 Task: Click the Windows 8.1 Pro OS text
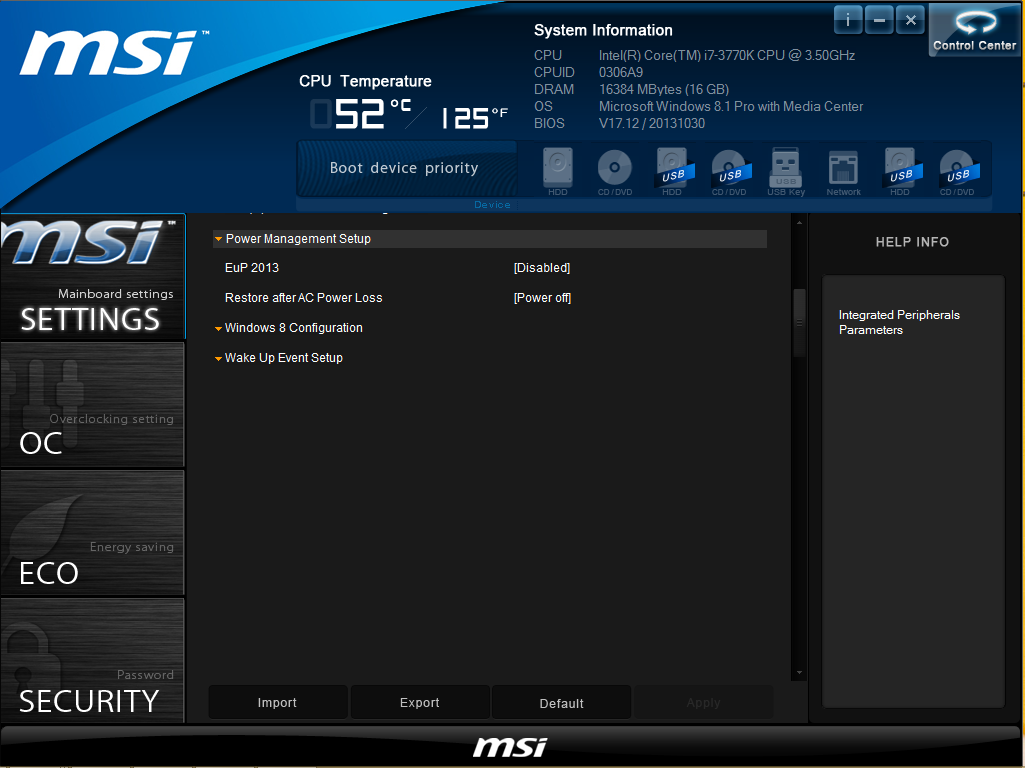click(731, 106)
